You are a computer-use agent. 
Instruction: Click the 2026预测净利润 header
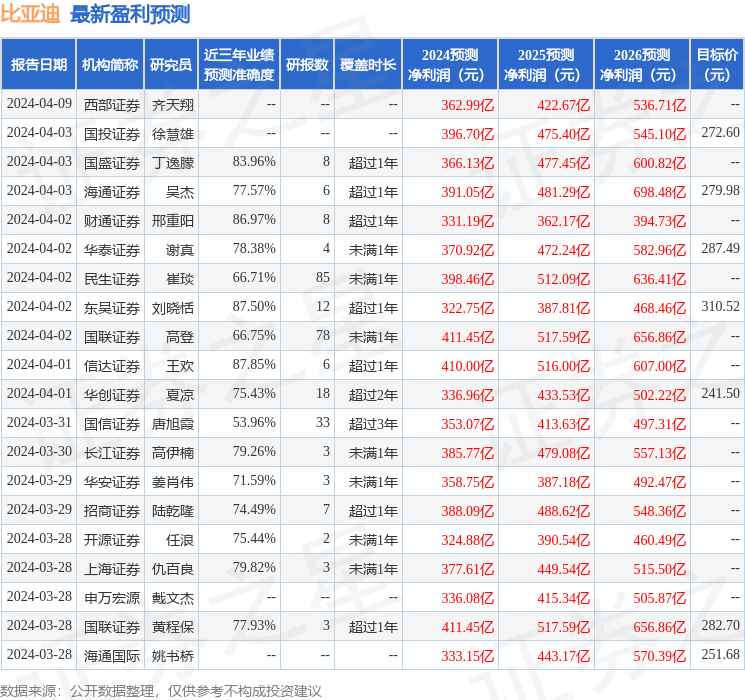pyautogui.click(x=642, y=65)
